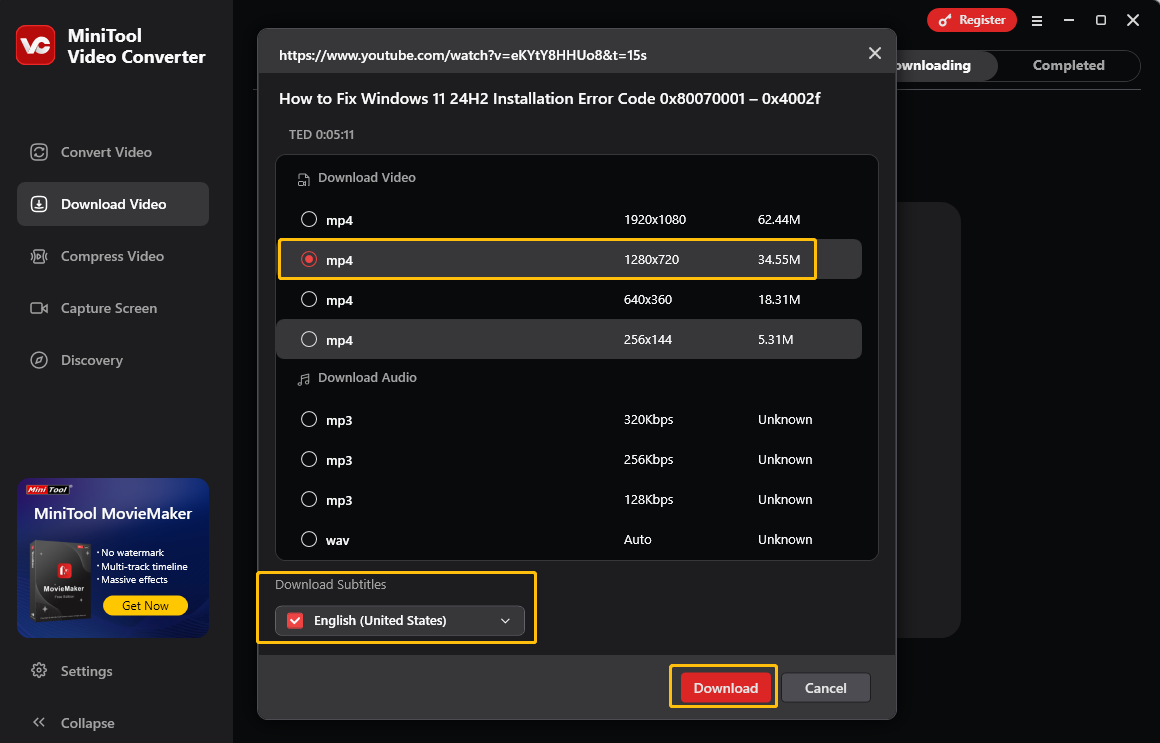The width and height of the screenshot is (1160, 743).
Task: Switch to the Completed tab
Action: pyautogui.click(x=1068, y=65)
